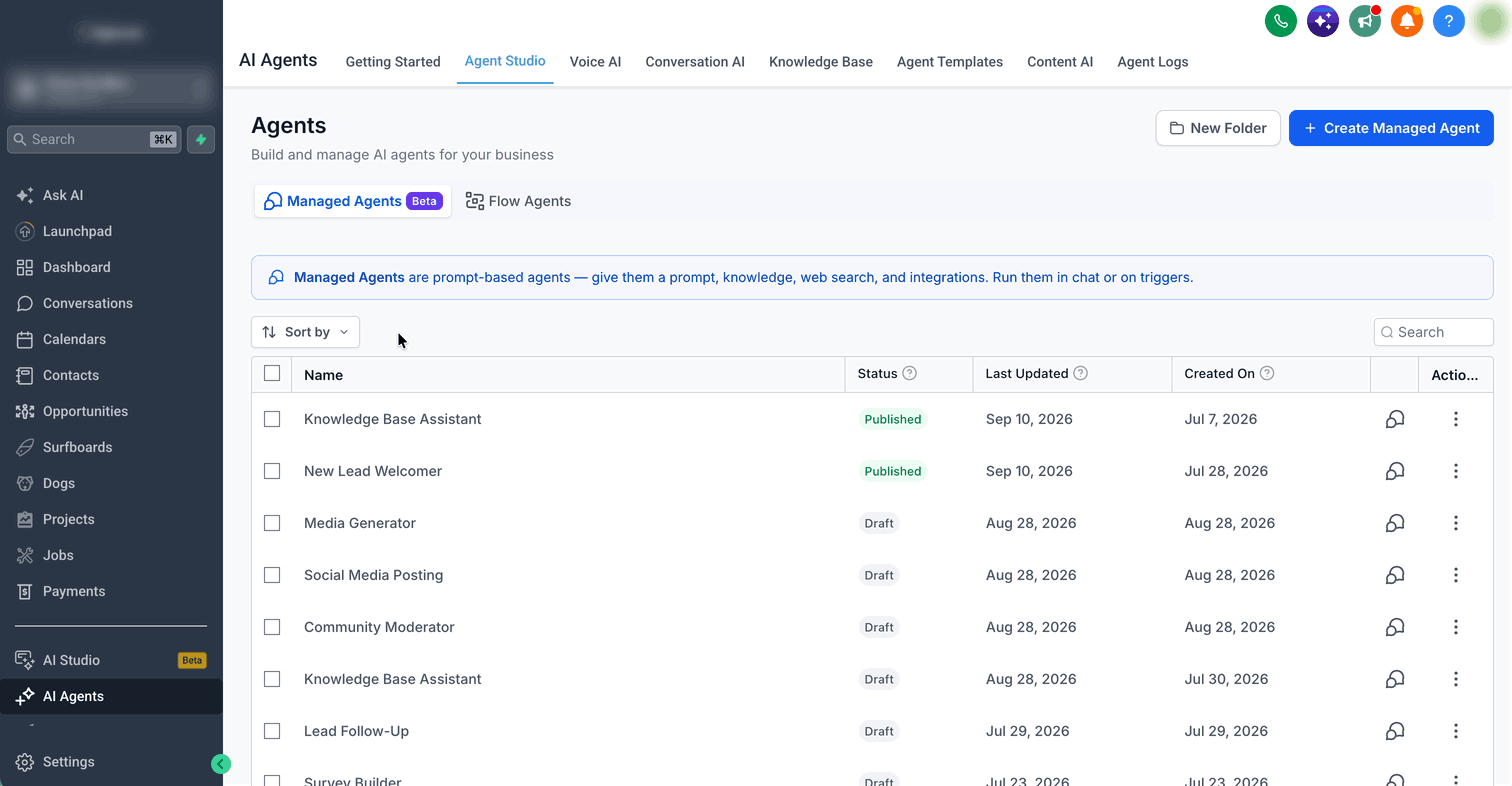Viewport: 1512px width, 786px height.
Task: Check the Social Media Posting row checkbox
Action: pos(272,575)
